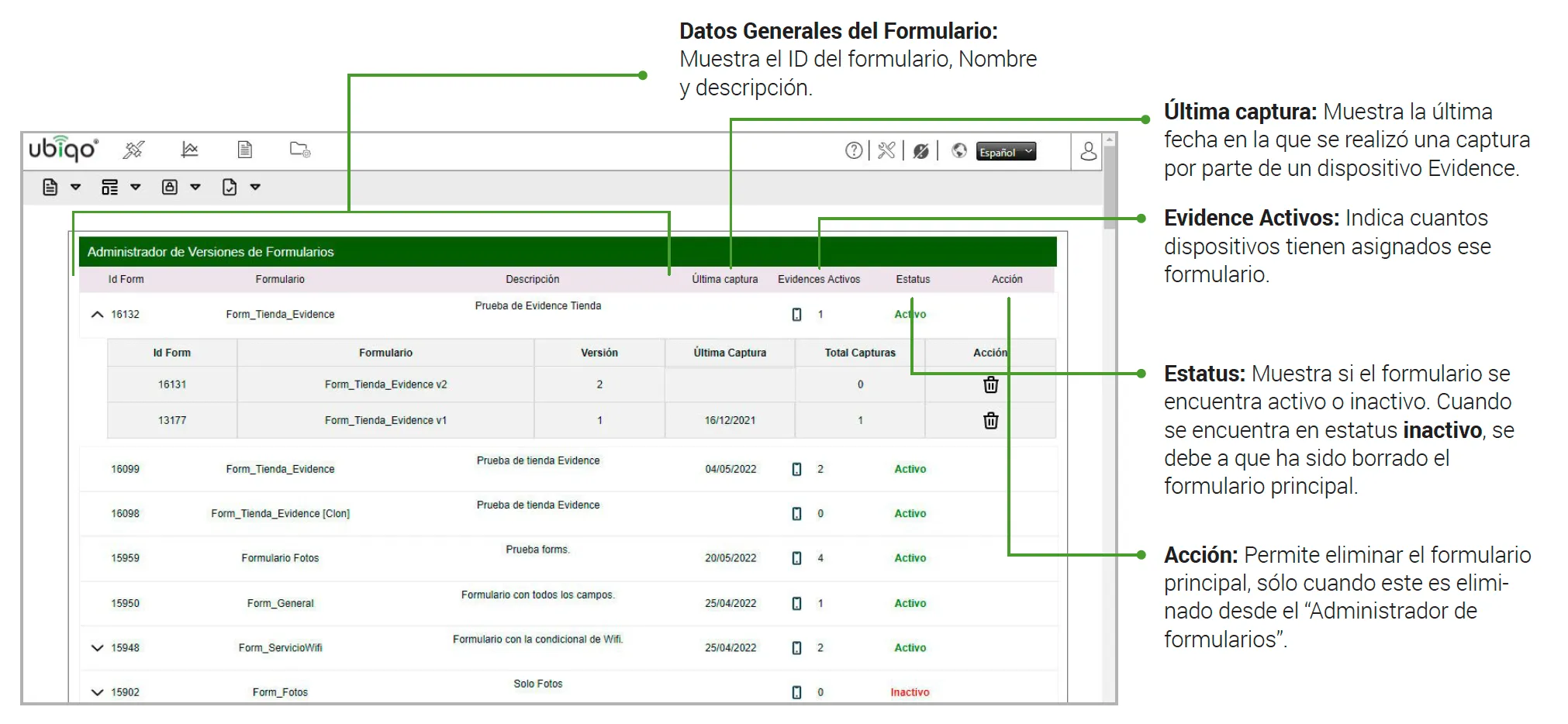The image size is (1568, 724).
Task: Click the form layout icon in secondary toolbar
Action: click(110, 187)
